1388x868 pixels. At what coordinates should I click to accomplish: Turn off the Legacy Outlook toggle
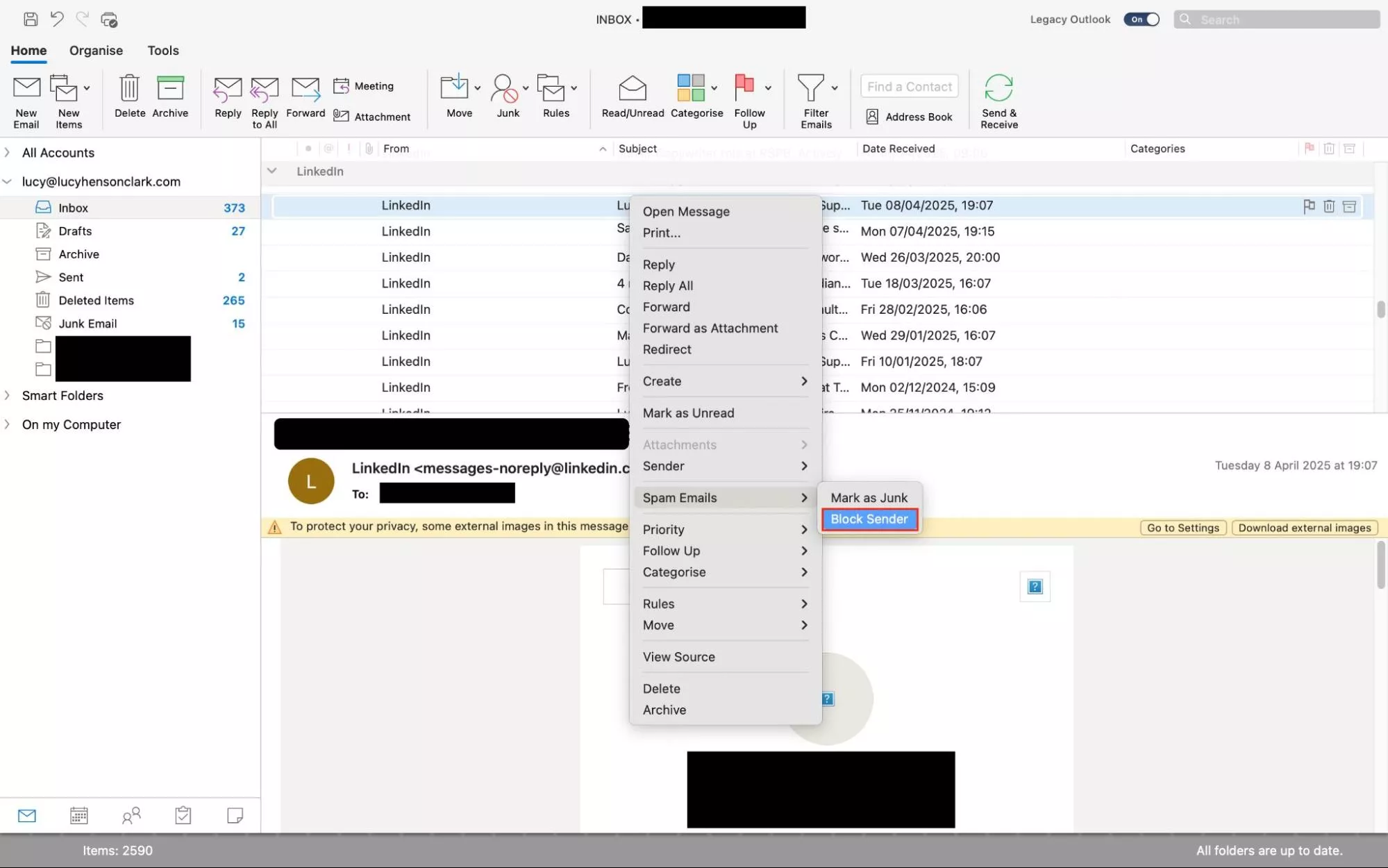pyautogui.click(x=1142, y=19)
